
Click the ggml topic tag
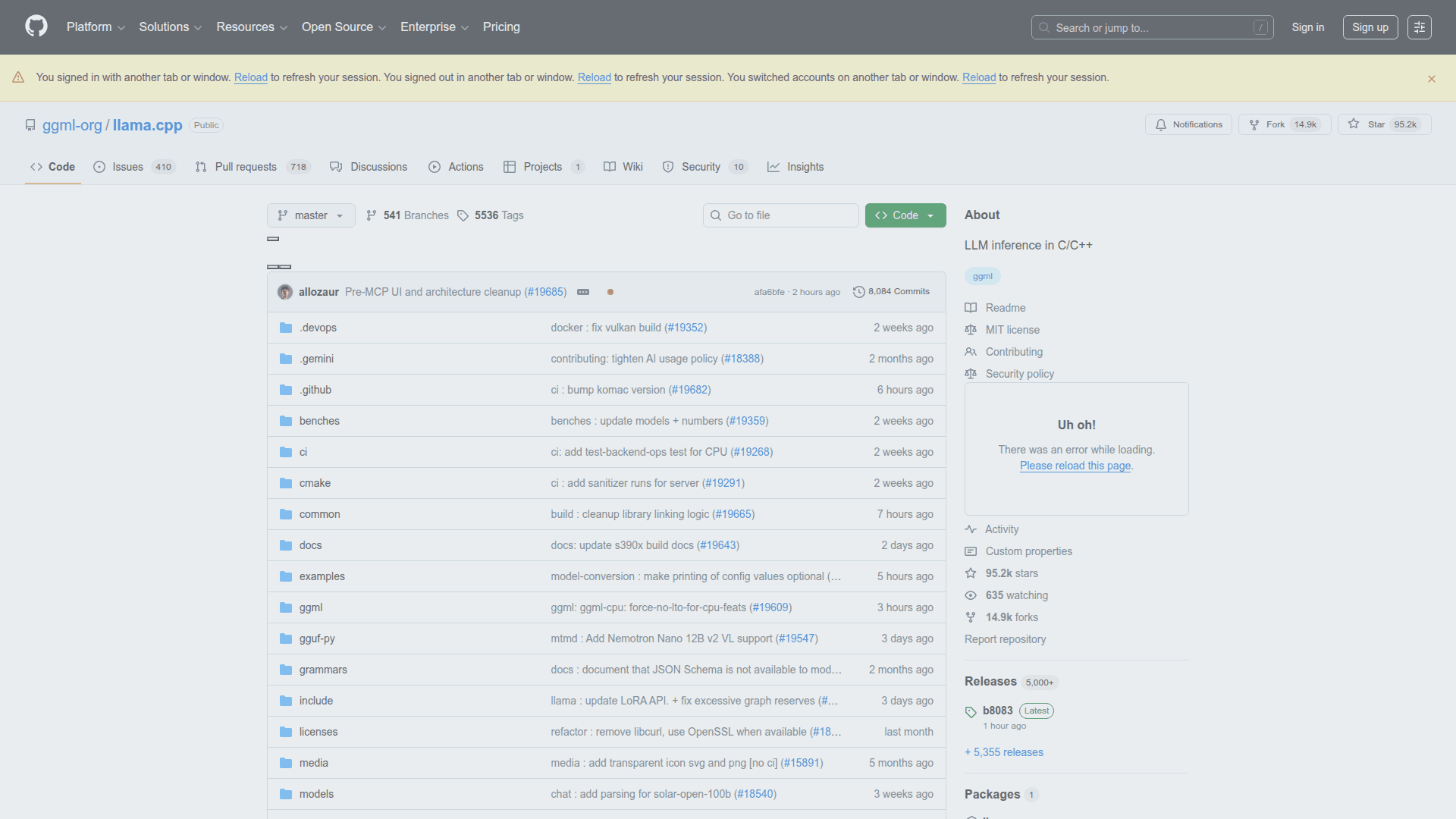pos(982,276)
